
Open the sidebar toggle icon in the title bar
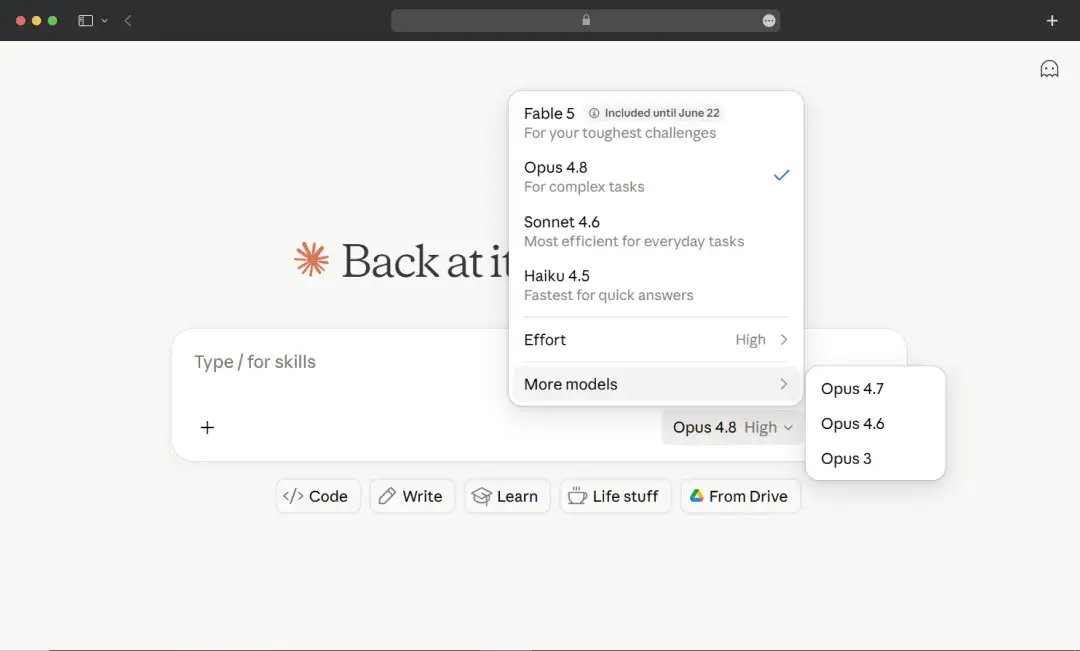click(85, 21)
